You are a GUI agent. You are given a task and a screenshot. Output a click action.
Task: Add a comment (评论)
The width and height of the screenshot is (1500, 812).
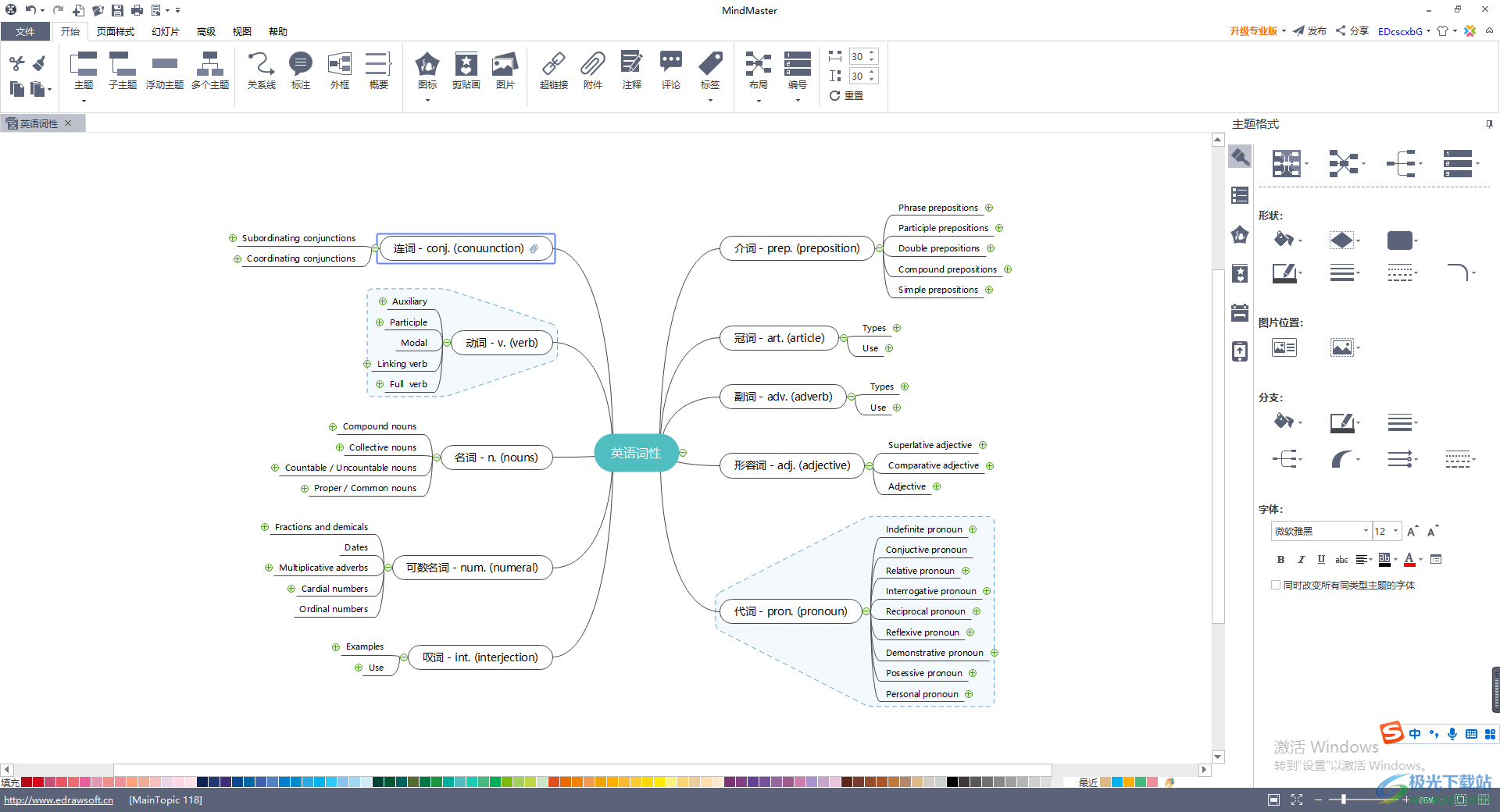pos(671,70)
